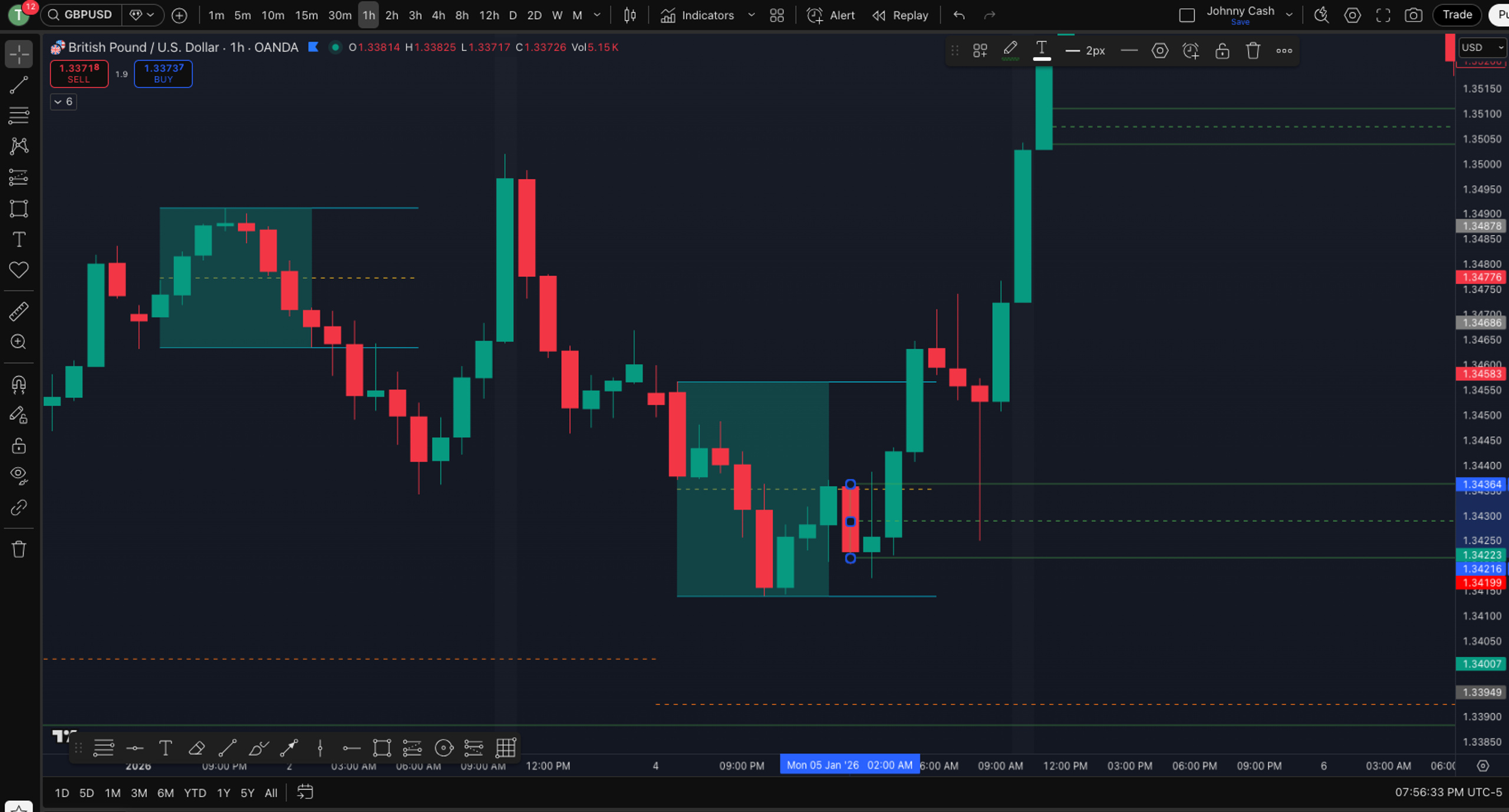
Task: Open more options in floating toolbar
Action: (x=1284, y=51)
